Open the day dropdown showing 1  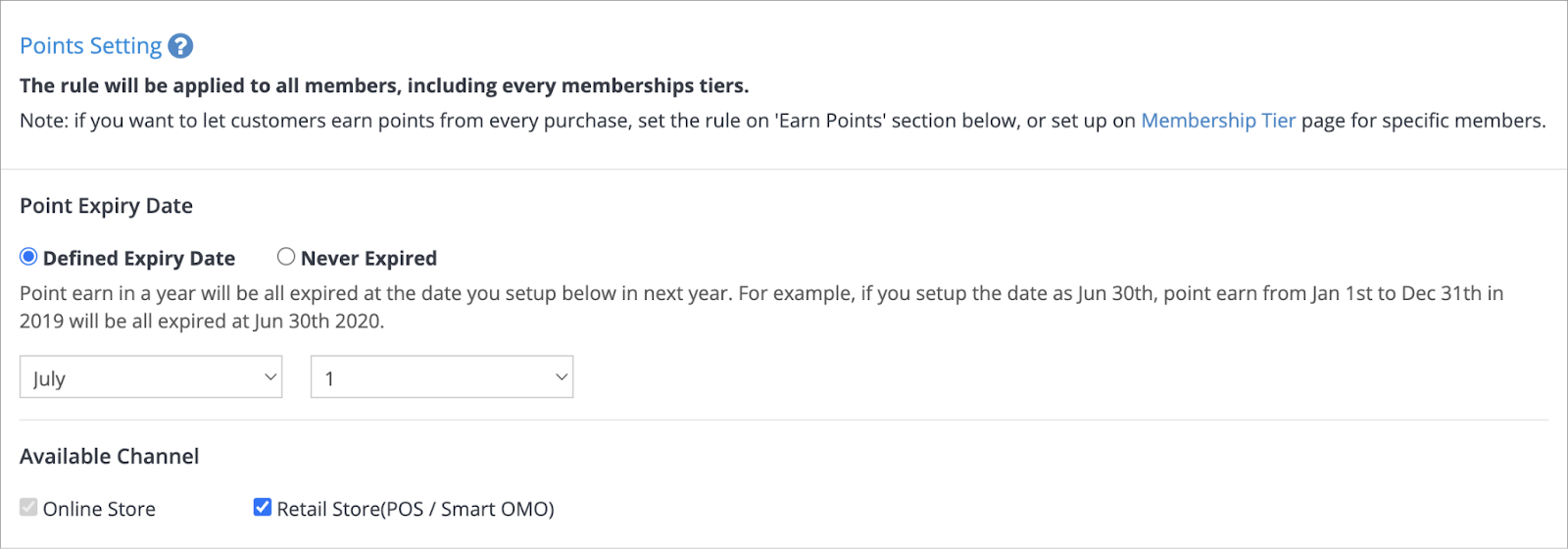point(442,377)
